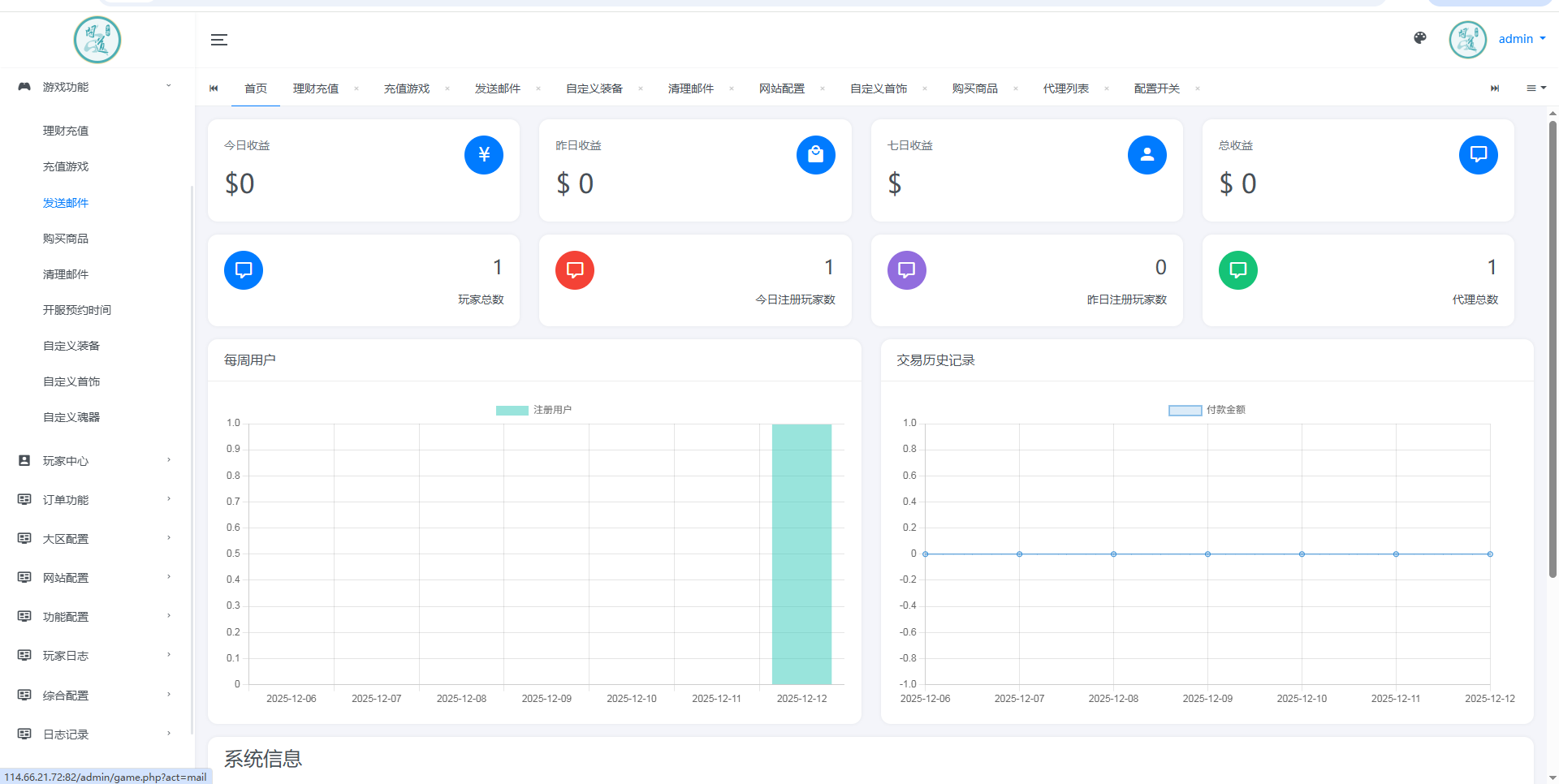
Task: Open 发送邮件 in the sidebar
Action: pos(66,203)
